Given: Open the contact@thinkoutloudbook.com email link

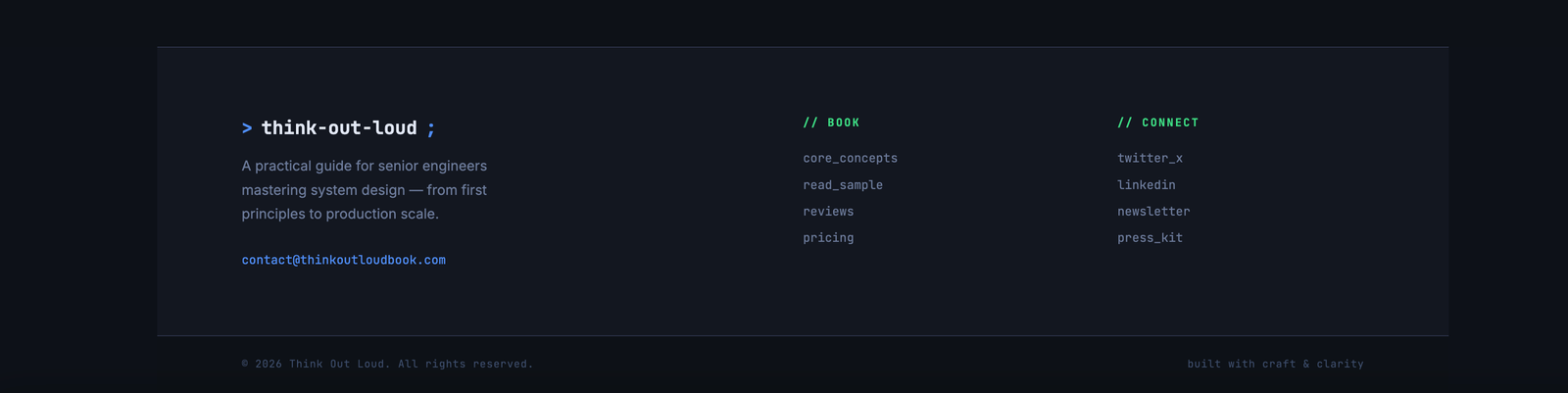Looking at the screenshot, I should pos(344,260).
